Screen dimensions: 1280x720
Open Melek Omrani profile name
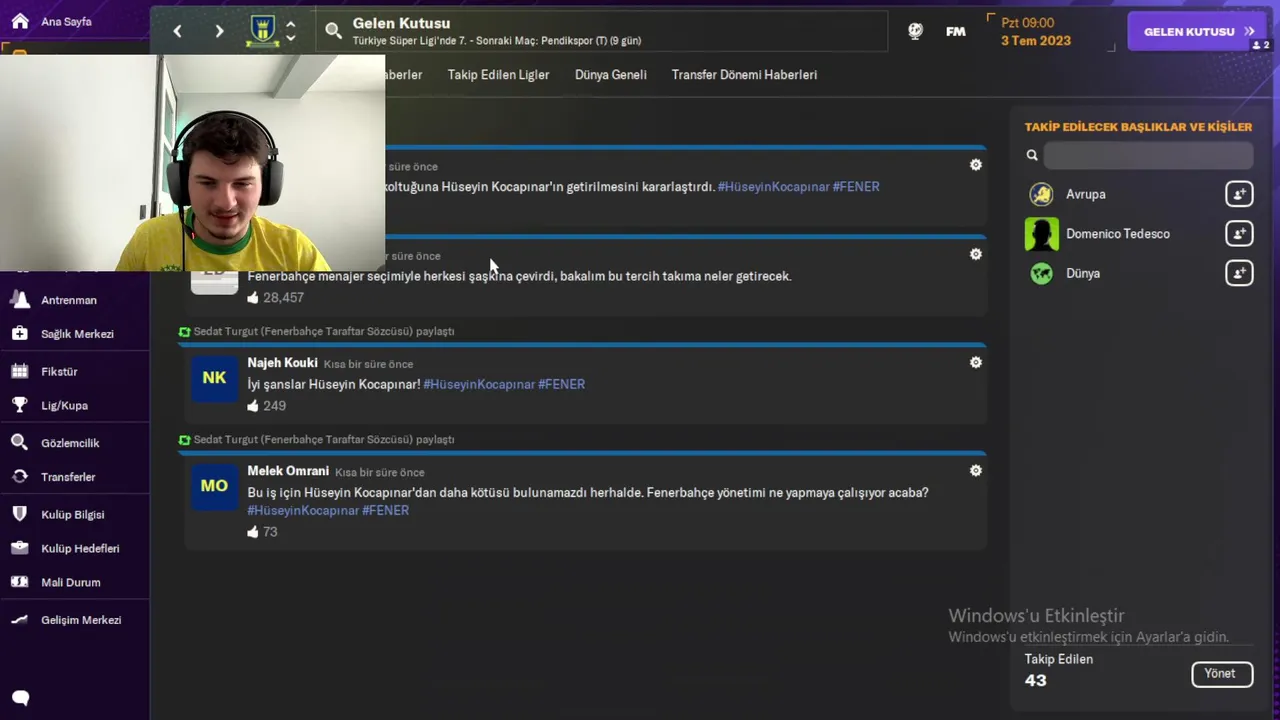(x=288, y=471)
